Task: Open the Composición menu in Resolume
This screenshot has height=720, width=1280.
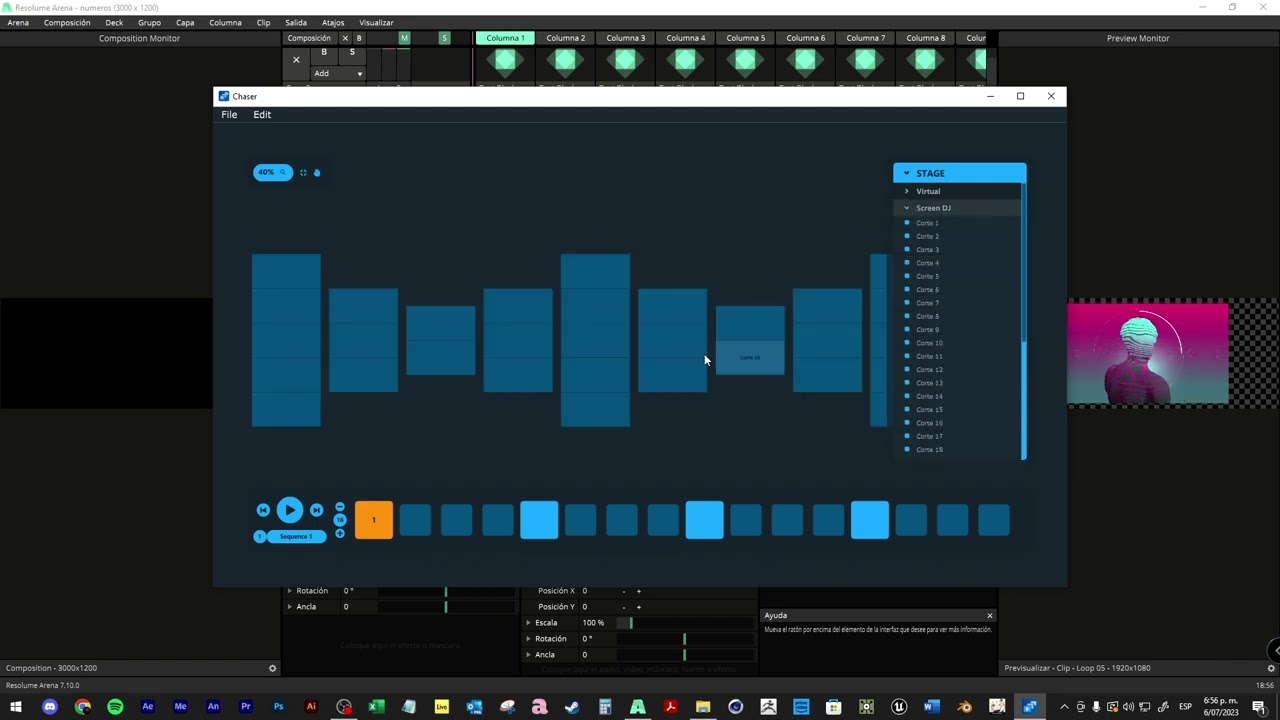Action: 67,22
